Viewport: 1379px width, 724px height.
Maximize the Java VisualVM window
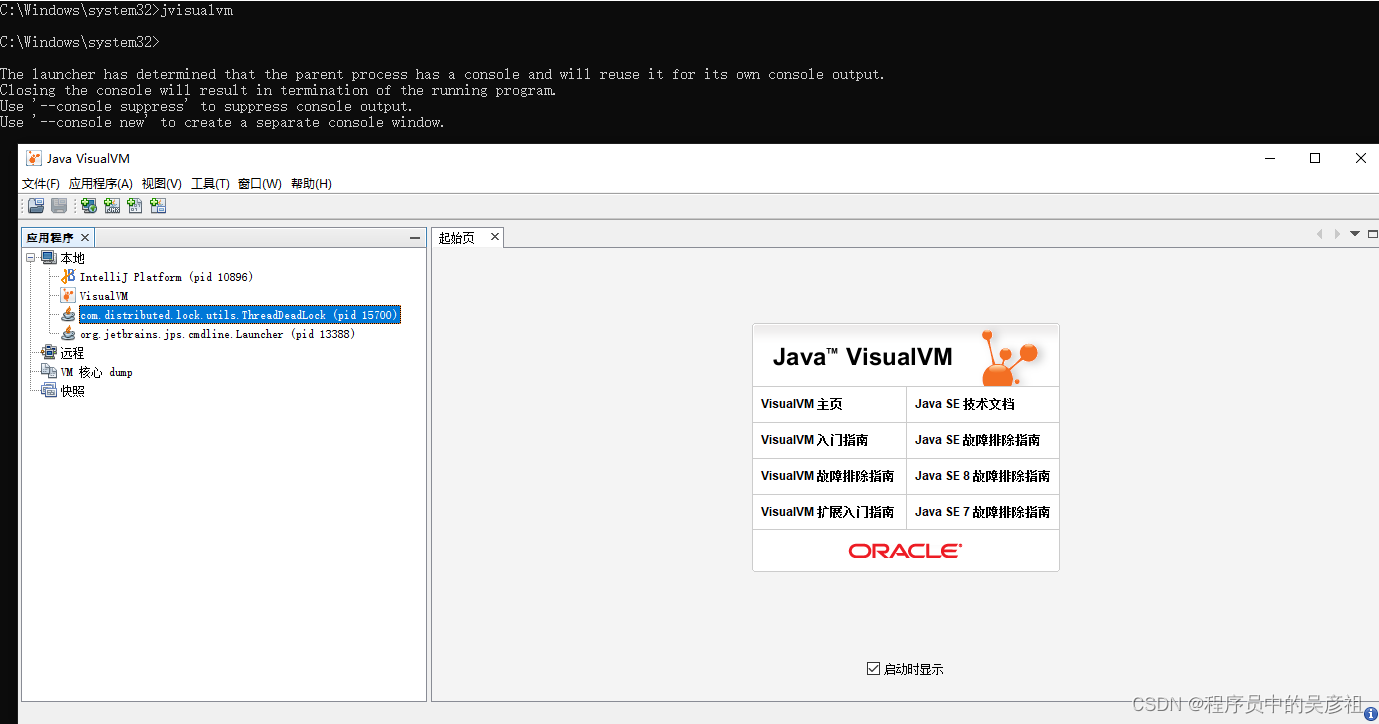[x=1315, y=158]
